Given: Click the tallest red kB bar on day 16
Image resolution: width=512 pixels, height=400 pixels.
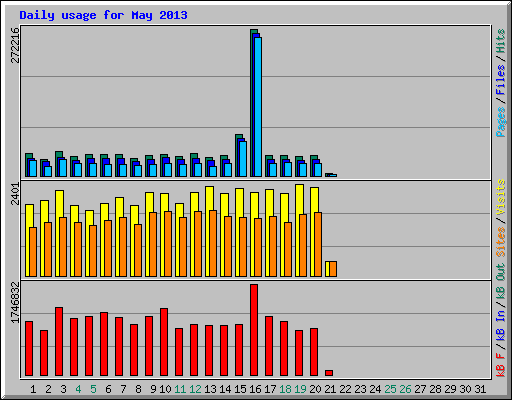Looking at the screenshot, I should tap(254, 330).
